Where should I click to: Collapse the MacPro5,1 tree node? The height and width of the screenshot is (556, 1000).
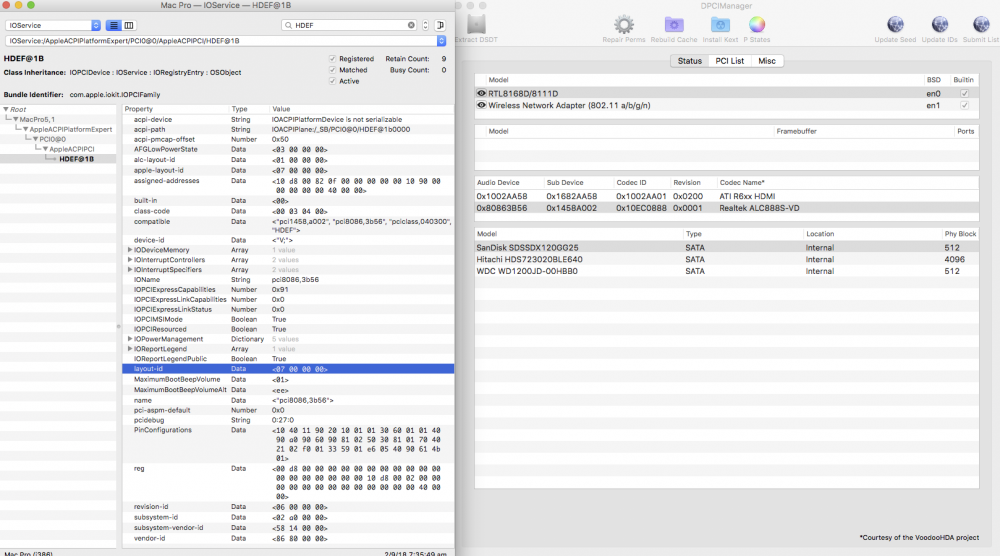point(15,119)
